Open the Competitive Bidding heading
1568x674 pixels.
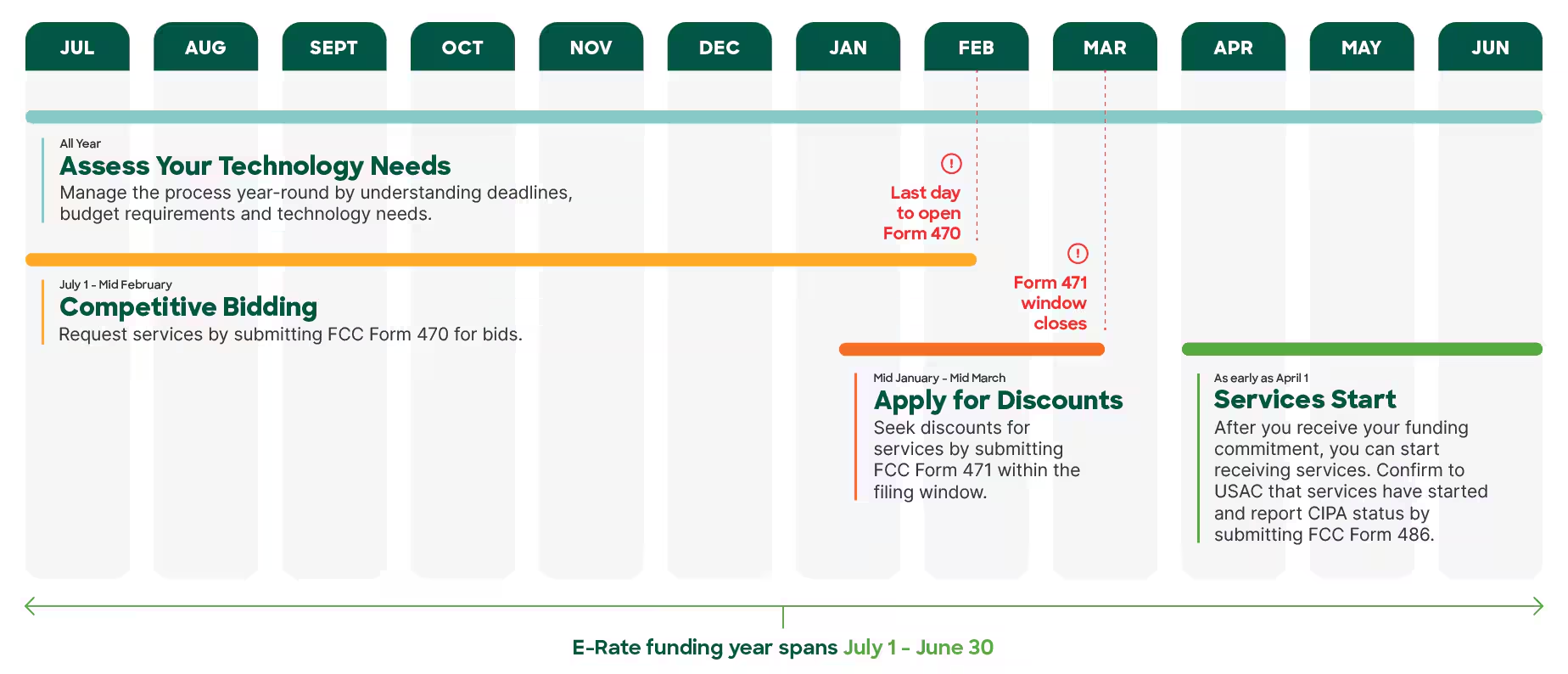point(188,307)
